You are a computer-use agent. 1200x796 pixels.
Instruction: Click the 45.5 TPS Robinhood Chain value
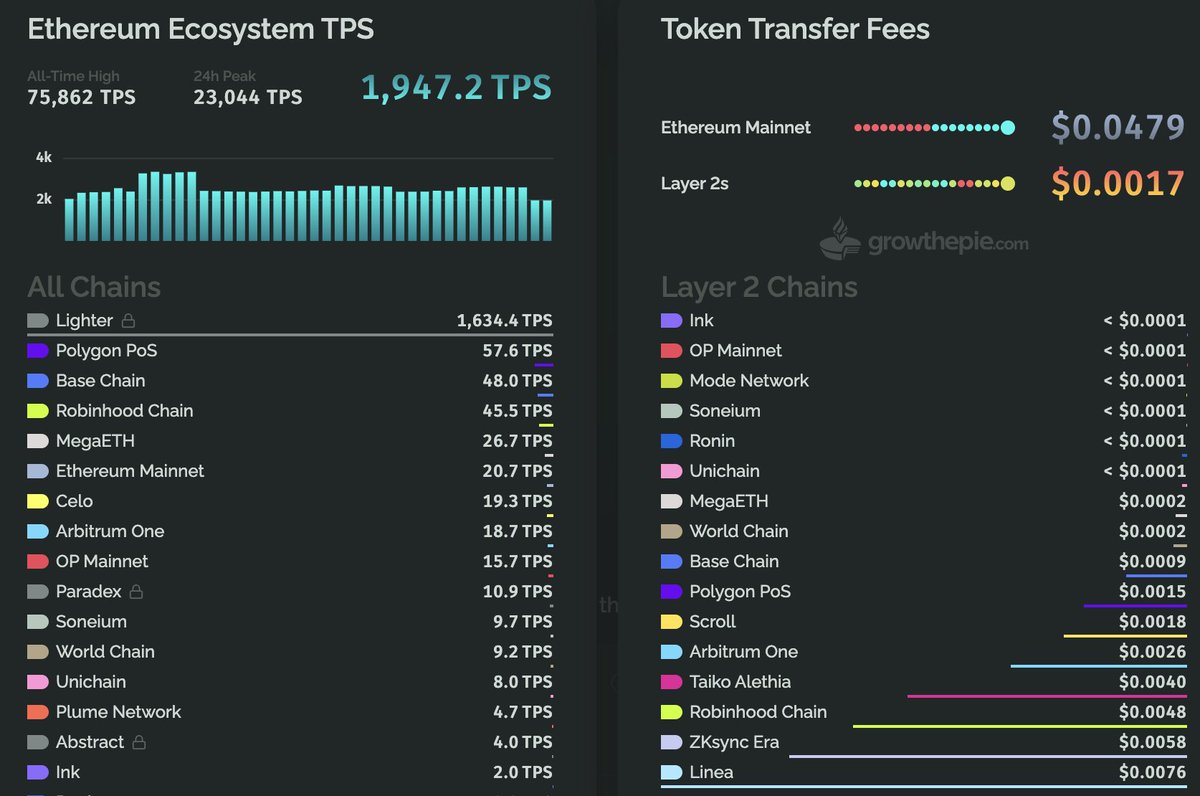(517, 411)
